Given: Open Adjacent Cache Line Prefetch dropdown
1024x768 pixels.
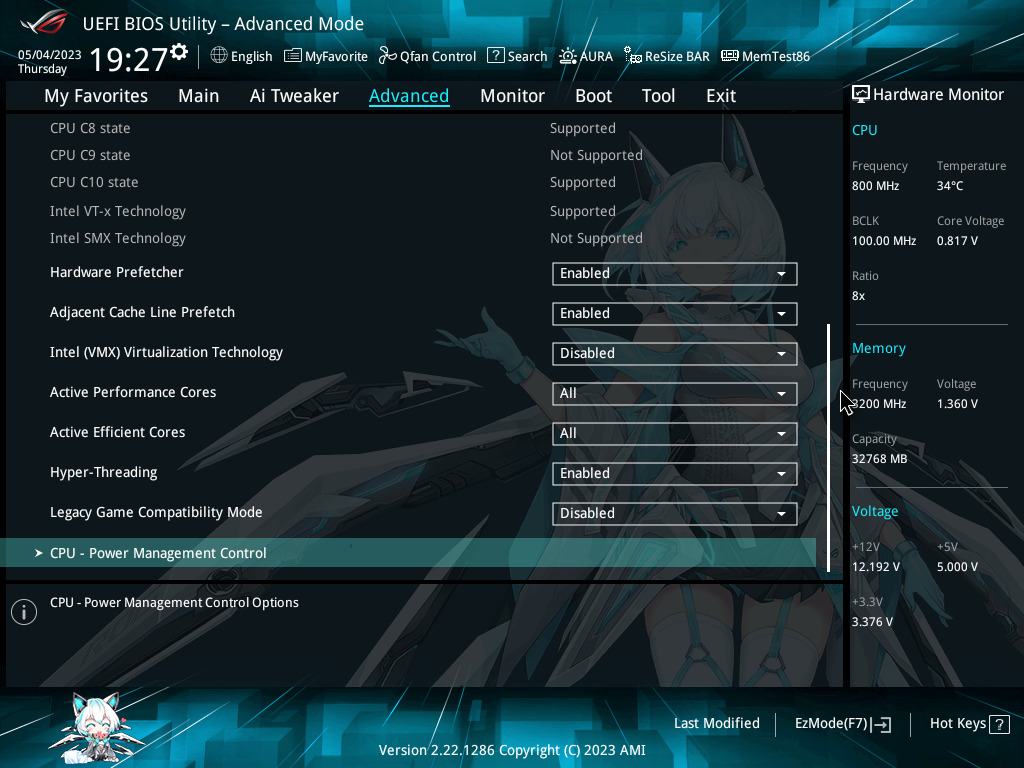Looking at the screenshot, I should (x=675, y=313).
